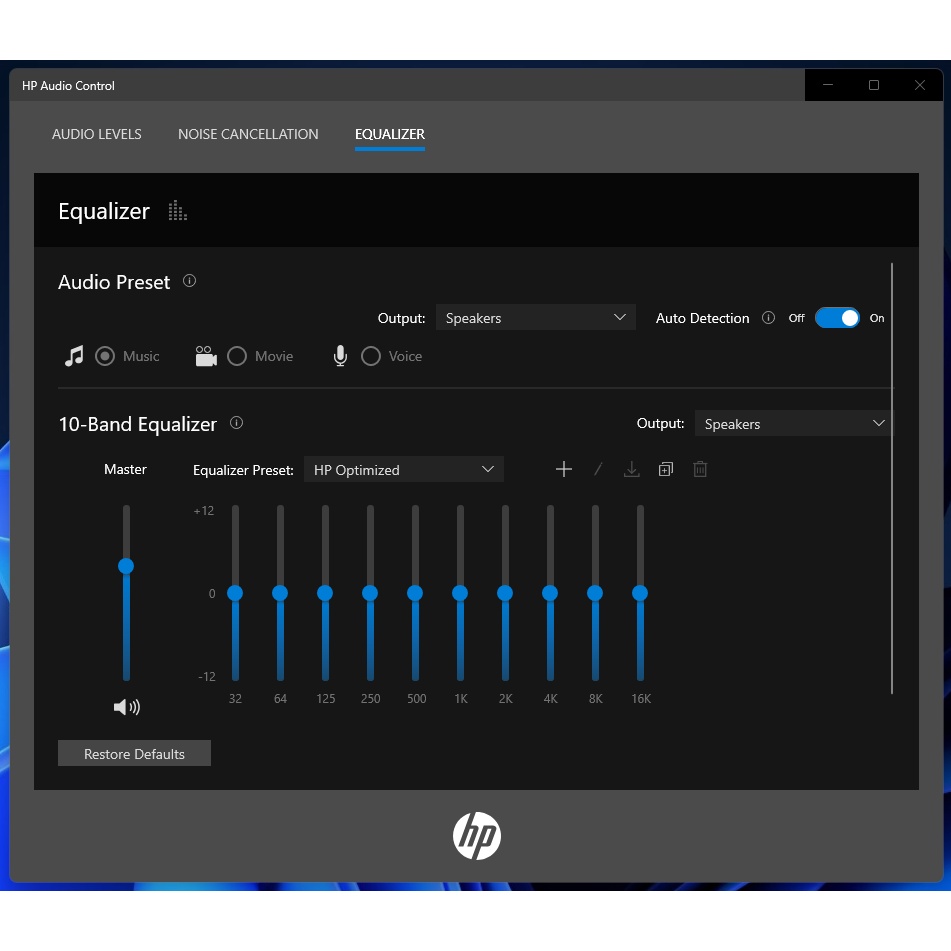Click info icon next to Auto Detection
The width and height of the screenshot is (951, 951).
768,318
